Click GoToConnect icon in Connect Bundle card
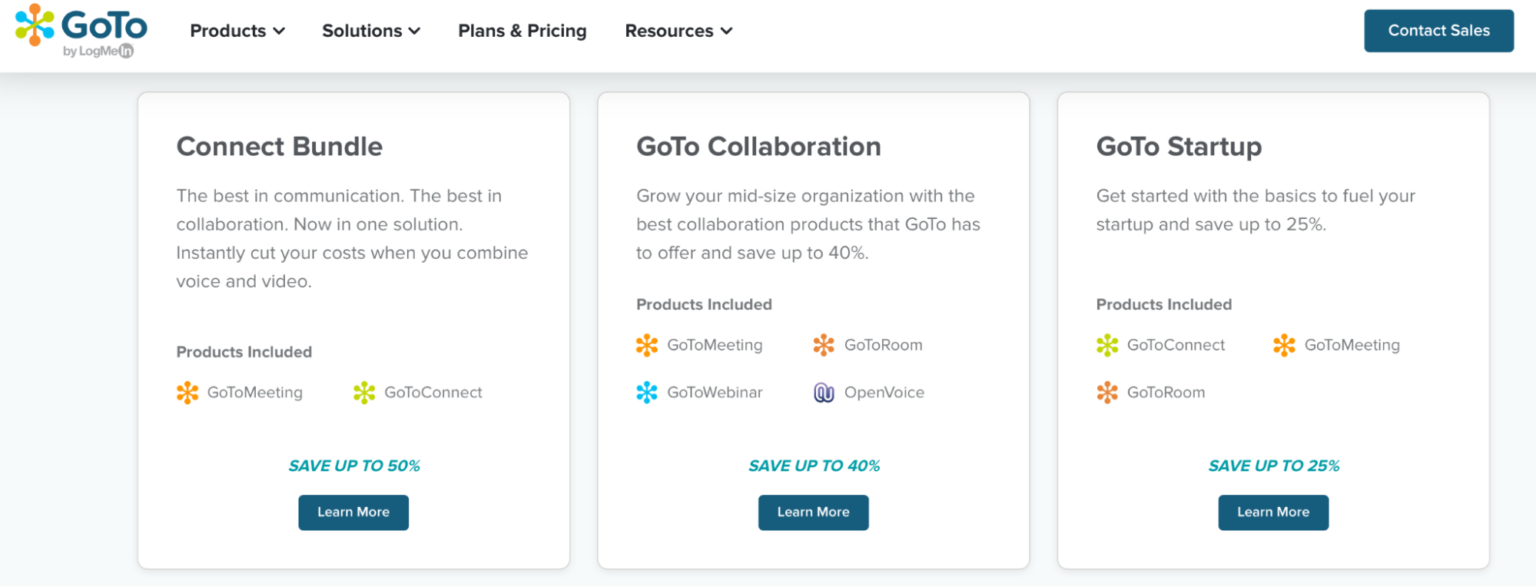 point(364,393)
